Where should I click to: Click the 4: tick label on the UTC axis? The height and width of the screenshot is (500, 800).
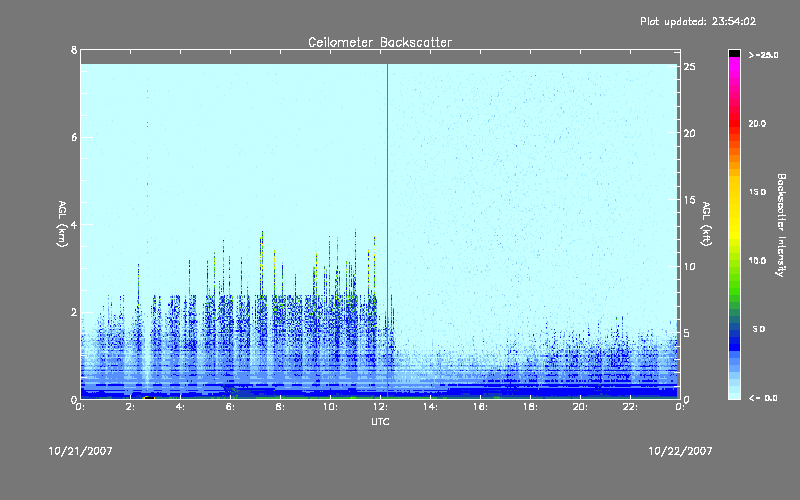(180, 407)
